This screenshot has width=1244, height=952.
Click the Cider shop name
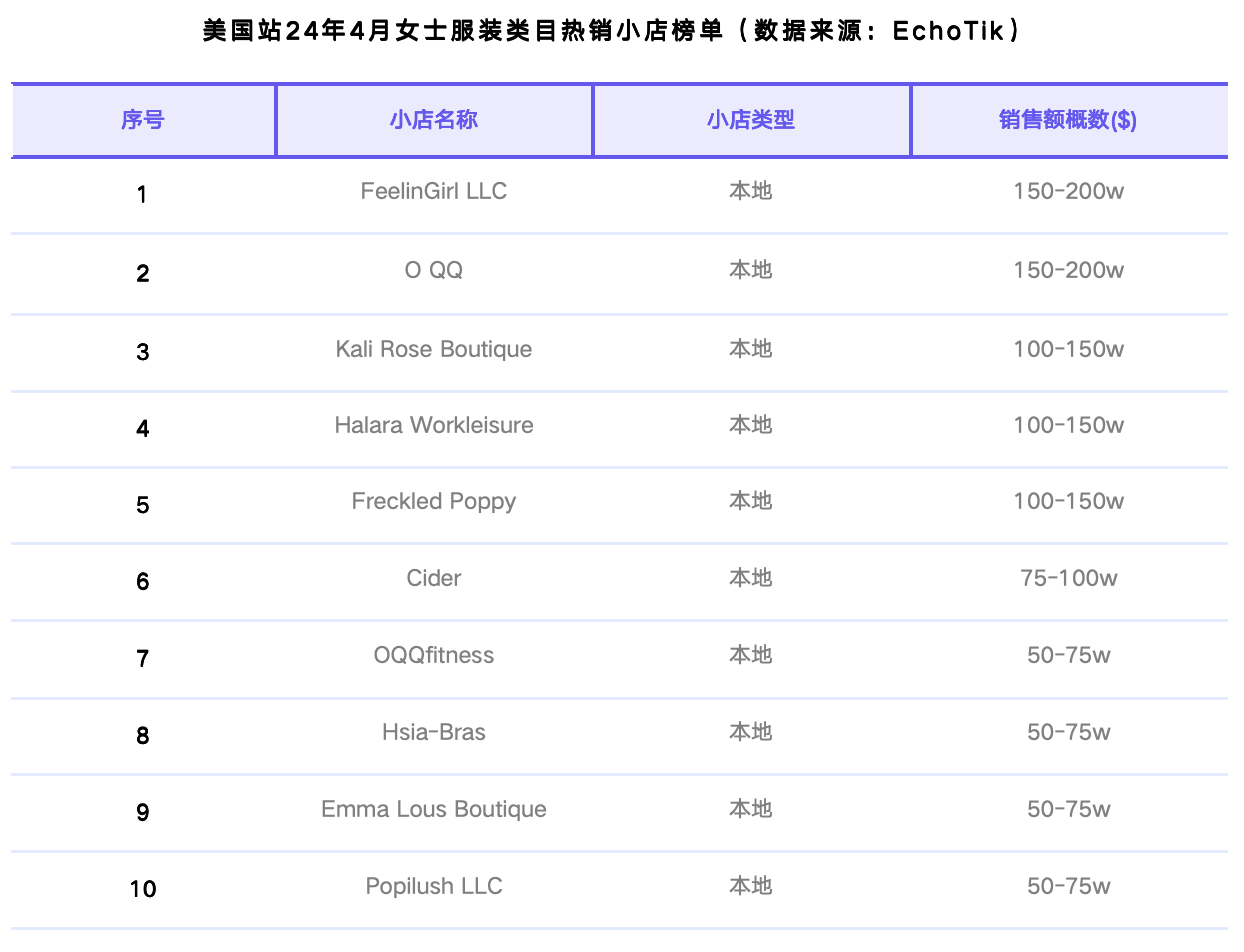click(433, 578)
